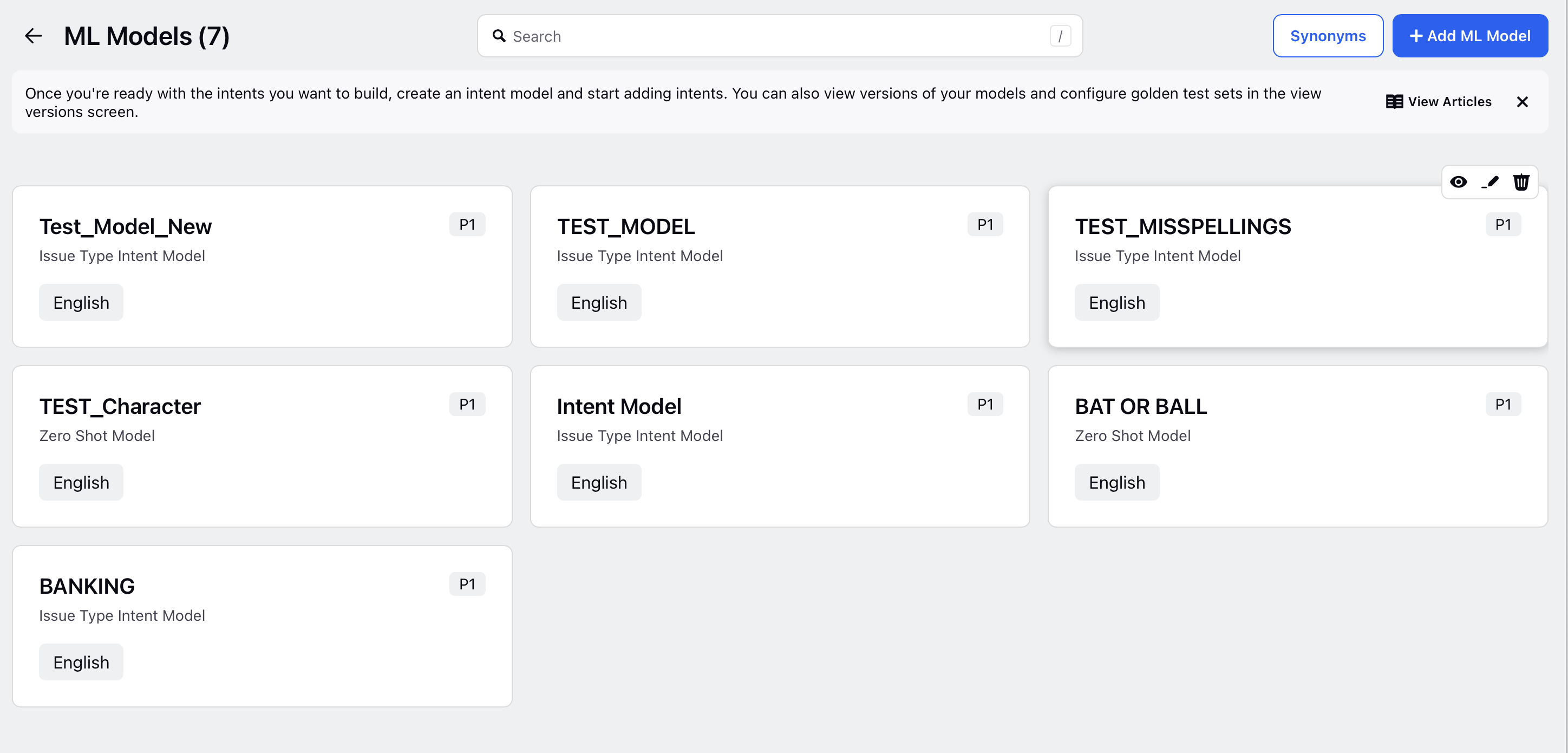Screen dimensions: 1568x753
Task: Open the BAT OR BALL card
Action: click(x=1297, y=446)
